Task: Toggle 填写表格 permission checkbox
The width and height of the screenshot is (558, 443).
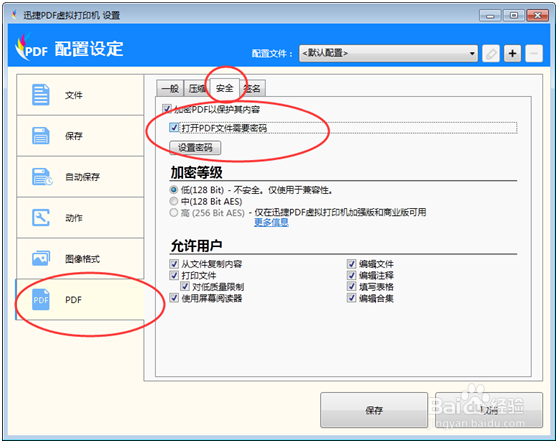Action: (x=351, y=286)
